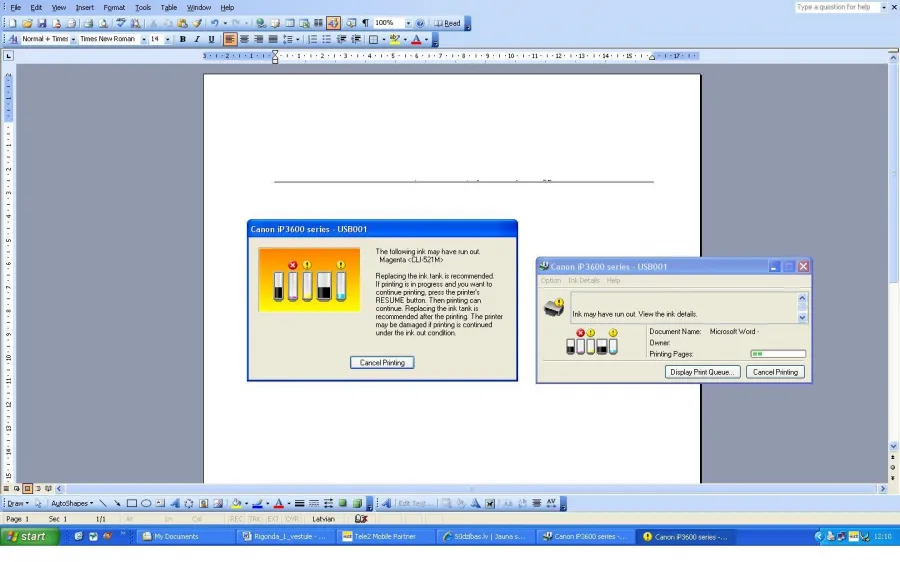Open the Start menu
Screen dimensions: 900x562
coord(30,536)
